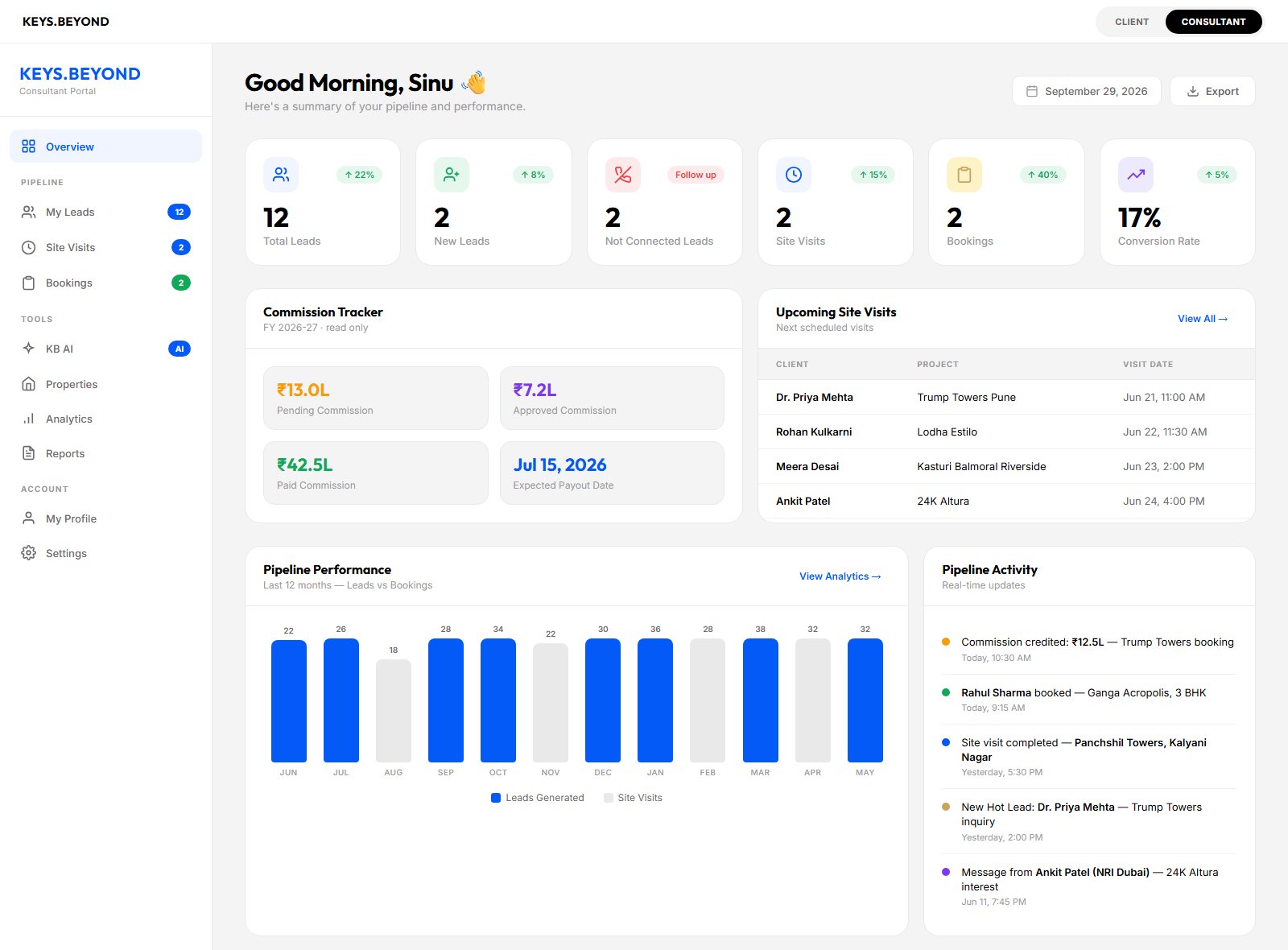Go to Site Visits in sidebar
Image resolution: width=1288 pixels, height=950 pixels.
[x=105, y=247]
